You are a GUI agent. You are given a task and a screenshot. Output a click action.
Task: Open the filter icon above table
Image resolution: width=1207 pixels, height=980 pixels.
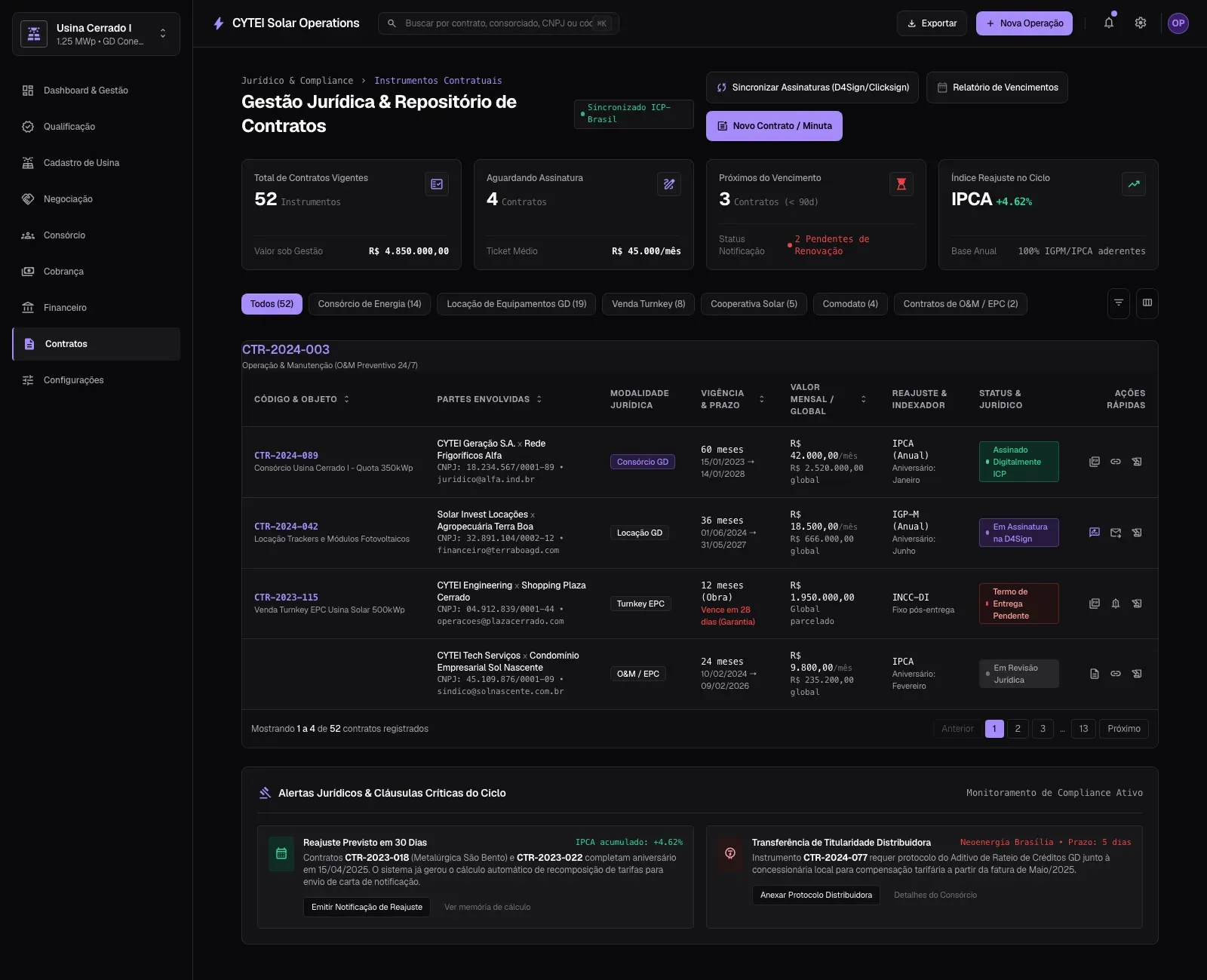tap(1119, 303)
